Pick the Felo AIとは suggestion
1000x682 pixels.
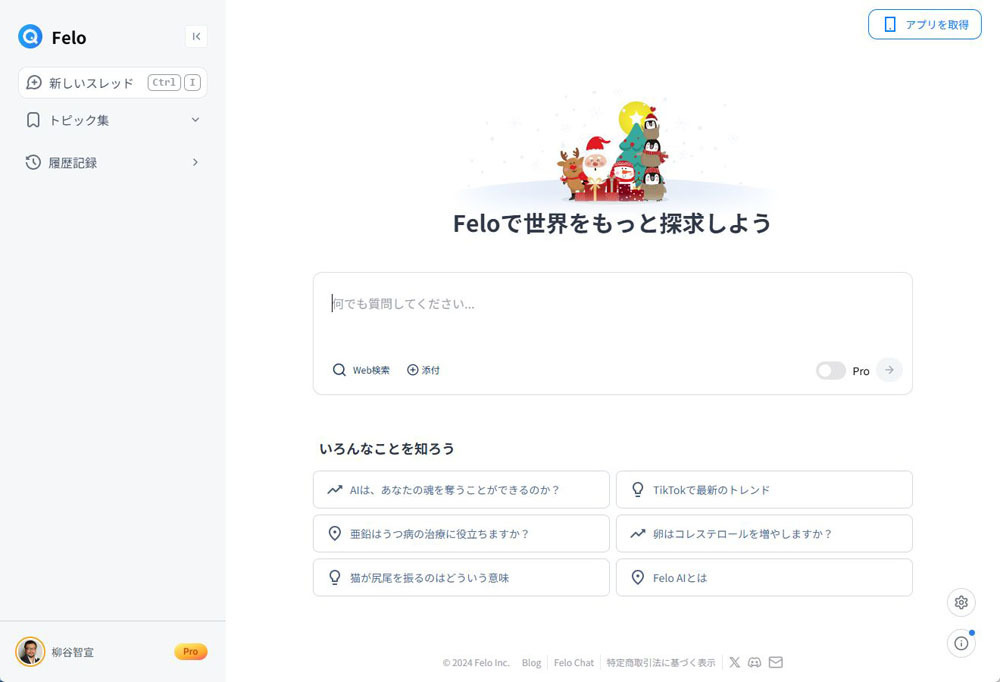click(764, 578)
